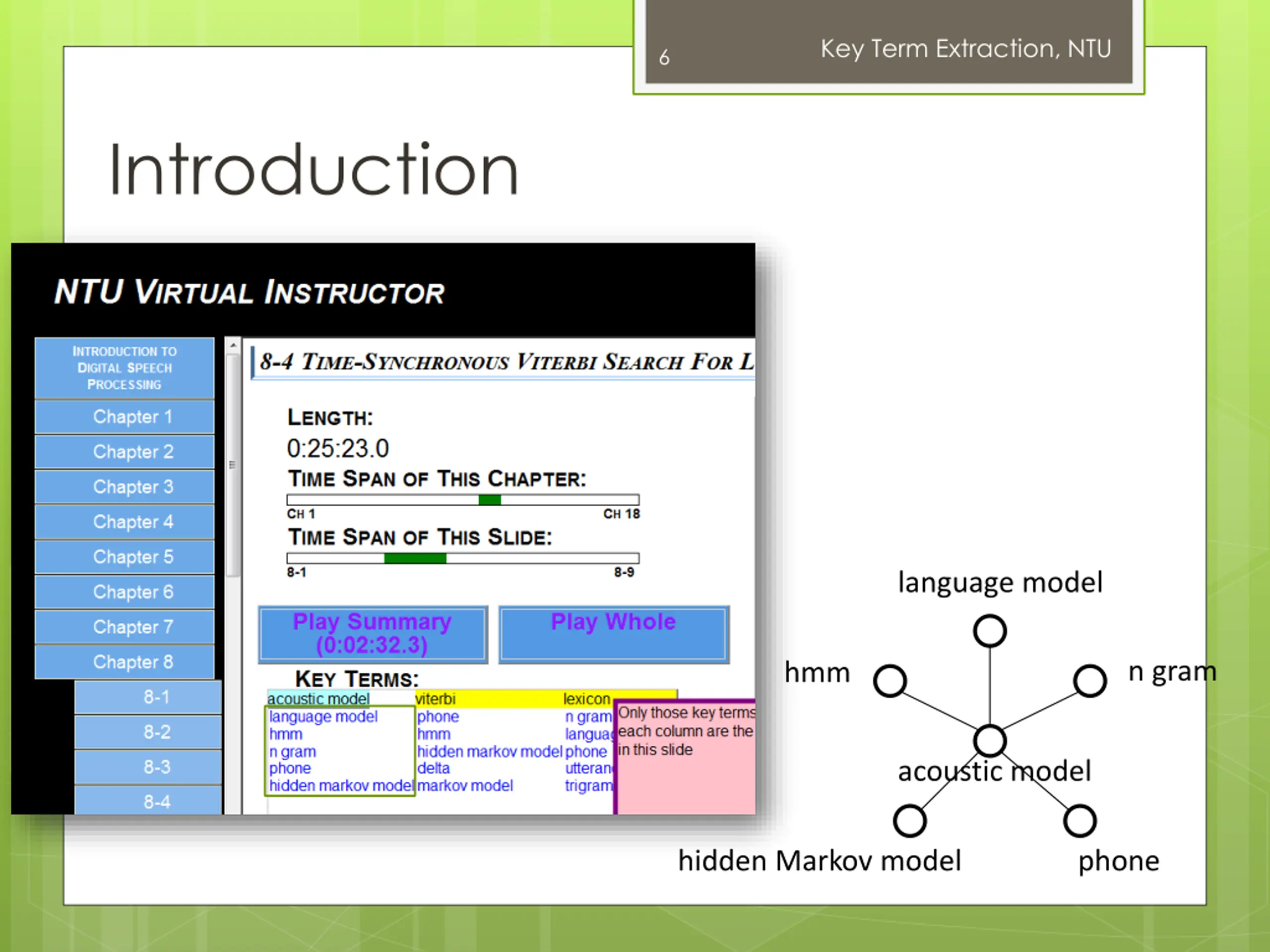
Task: Open sub-slide 8-3
Action: pyautogui.click(x=148, y=767)
